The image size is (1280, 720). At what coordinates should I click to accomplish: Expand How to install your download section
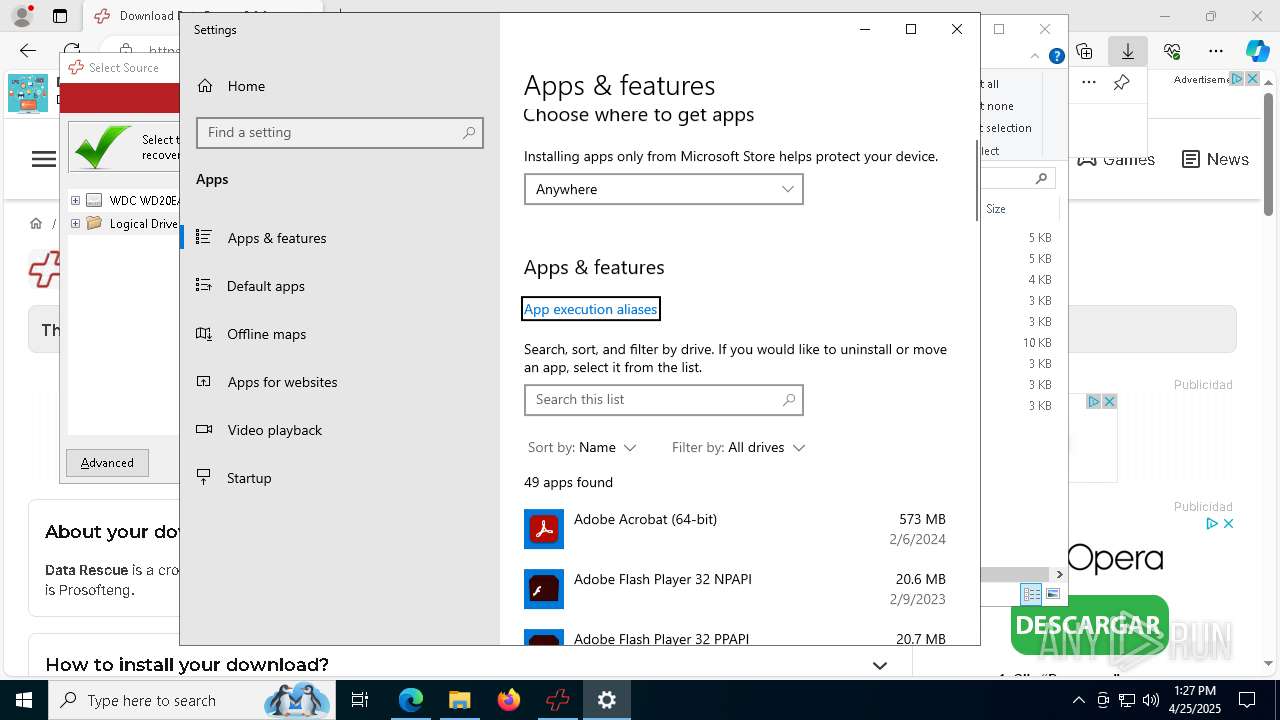pos(880,665)
